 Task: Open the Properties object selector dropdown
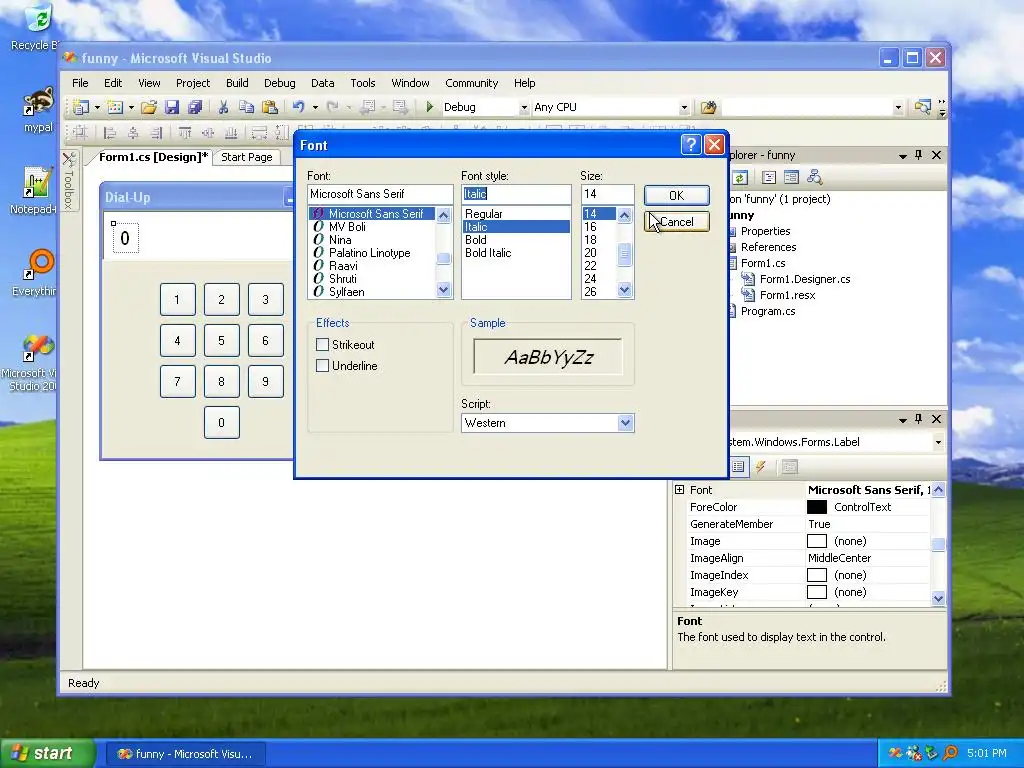coord(938,442)
